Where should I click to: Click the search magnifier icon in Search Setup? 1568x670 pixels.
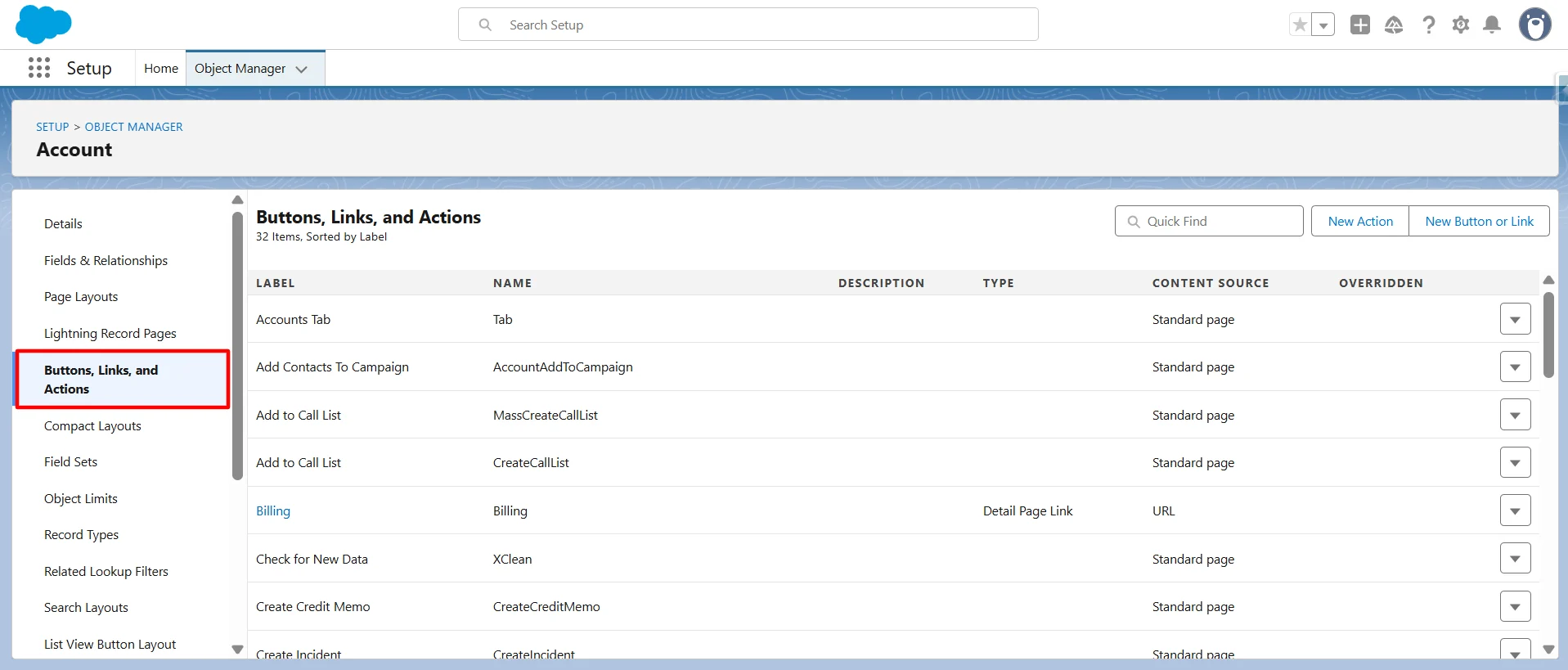[485, 25]
